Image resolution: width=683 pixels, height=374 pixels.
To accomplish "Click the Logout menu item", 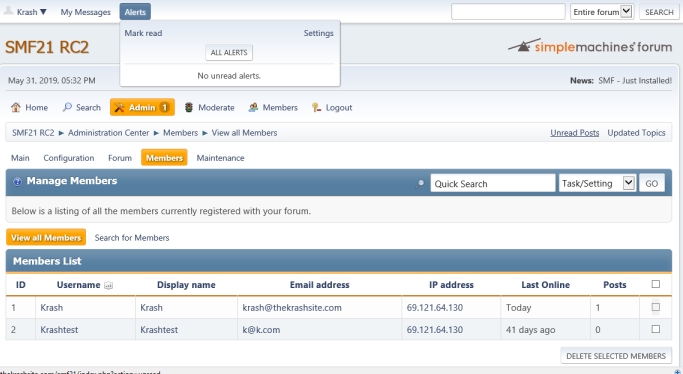I will [x=332, y=107].
